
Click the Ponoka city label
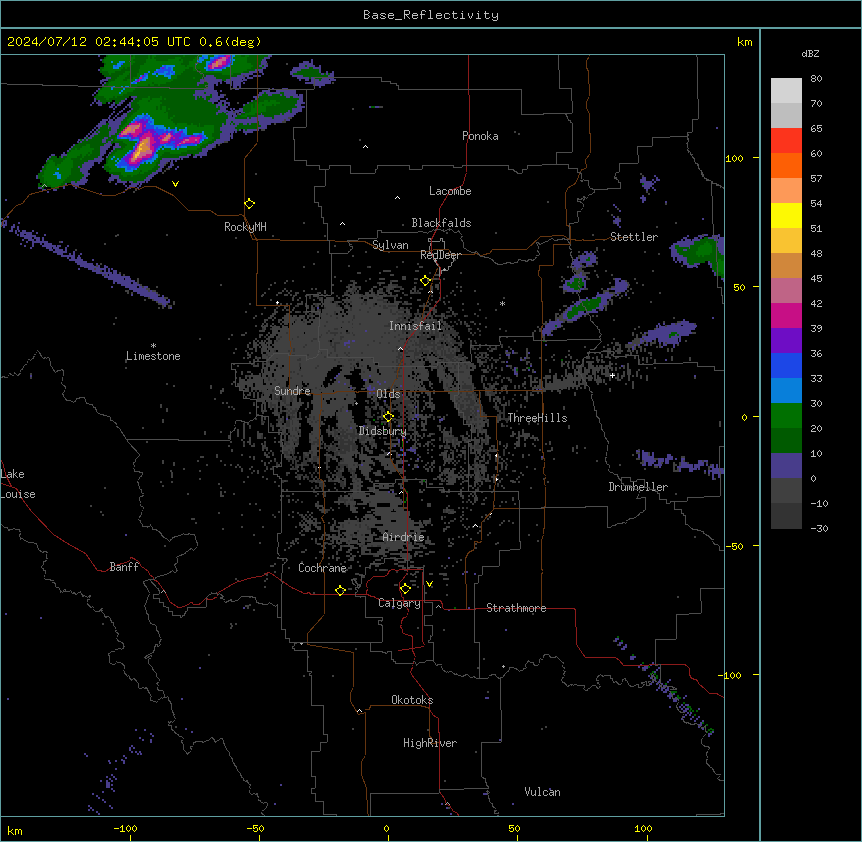pyautogui.click(x=480, y=136)
